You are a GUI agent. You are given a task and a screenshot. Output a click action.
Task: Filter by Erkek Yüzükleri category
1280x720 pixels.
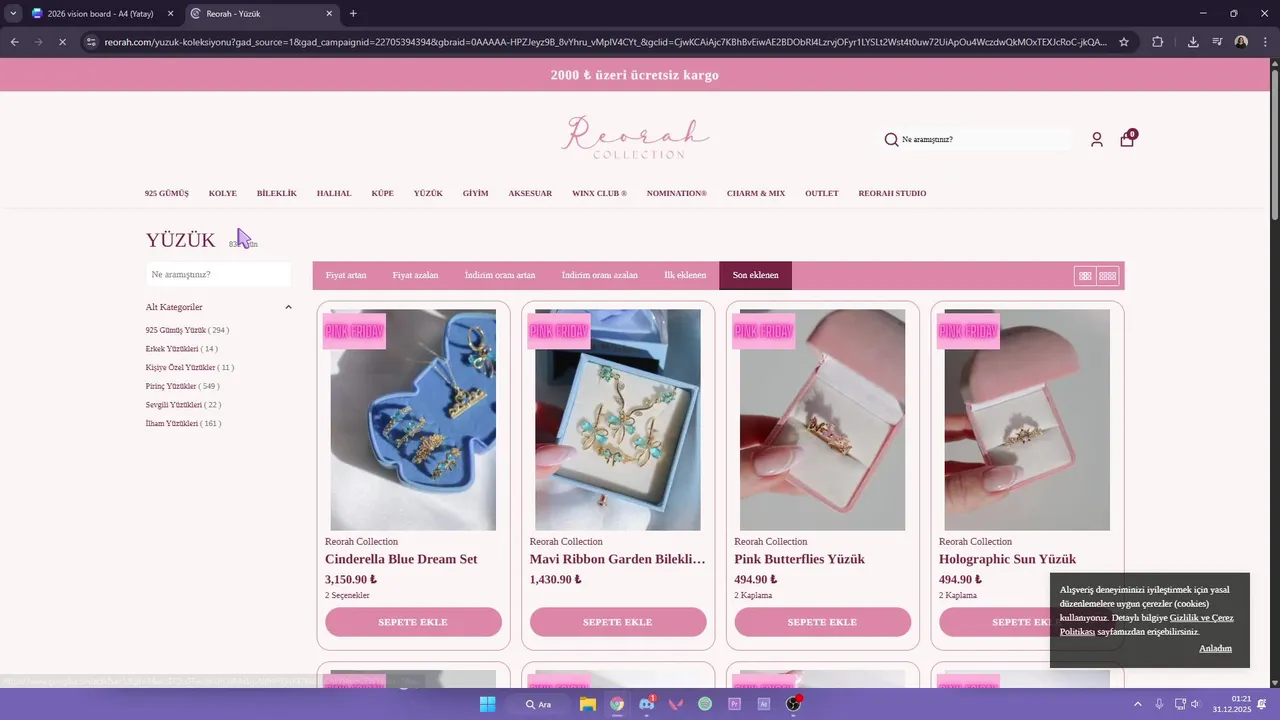click(182, 349)
